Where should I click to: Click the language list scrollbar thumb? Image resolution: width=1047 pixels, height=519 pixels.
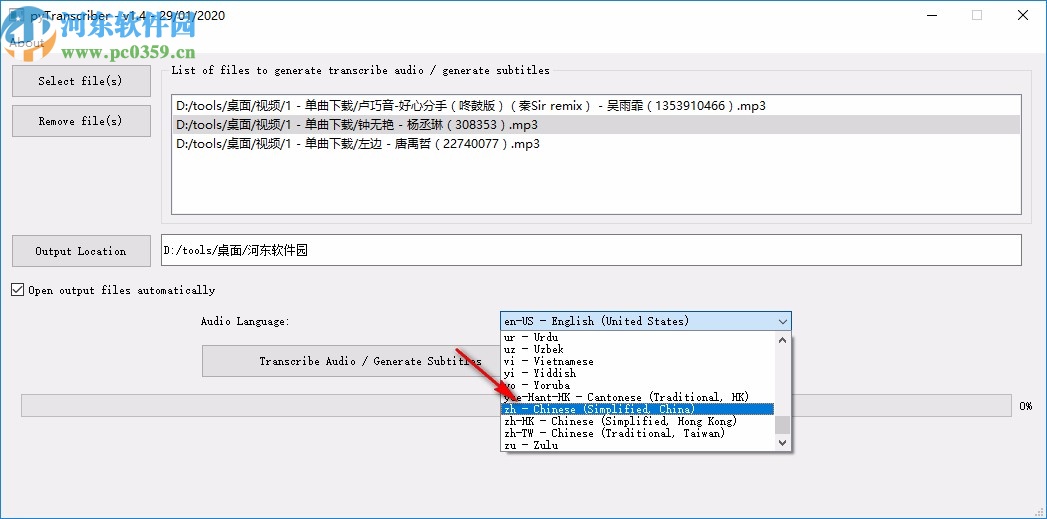[783, 425]
